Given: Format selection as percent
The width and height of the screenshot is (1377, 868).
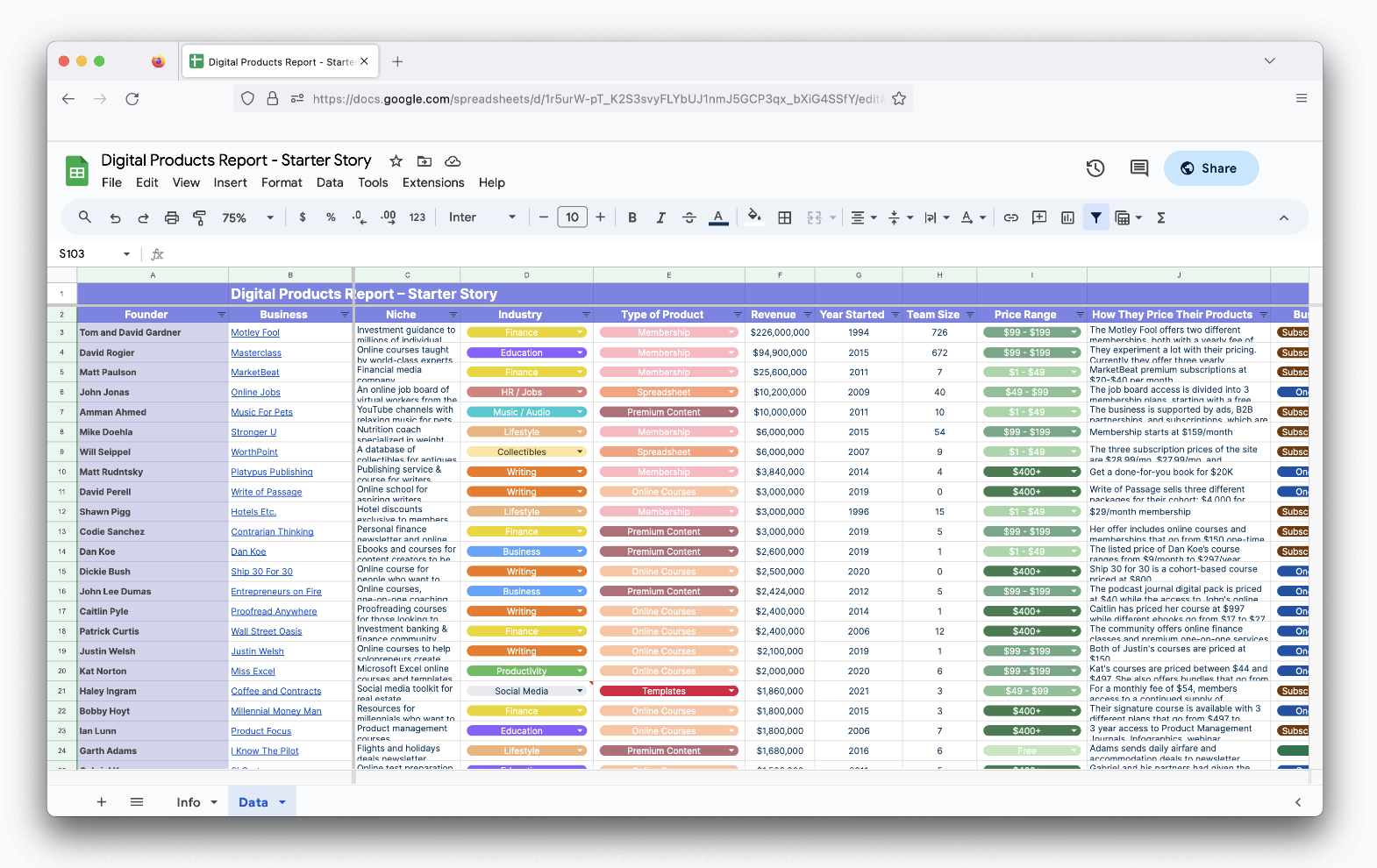Looking at the screenshot, I should [331, 217].
